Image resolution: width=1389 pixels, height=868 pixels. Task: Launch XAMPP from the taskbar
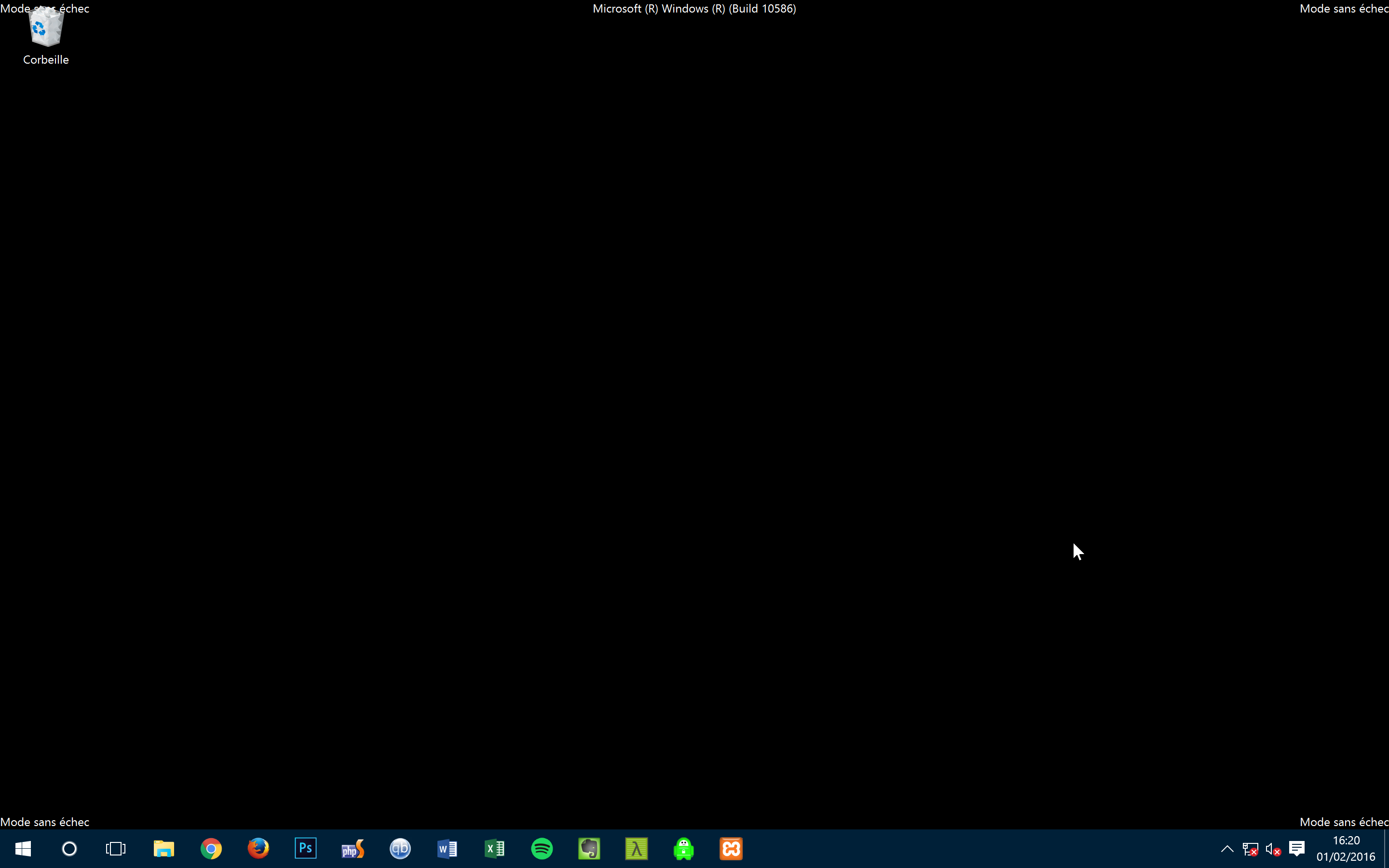(731, 849)
